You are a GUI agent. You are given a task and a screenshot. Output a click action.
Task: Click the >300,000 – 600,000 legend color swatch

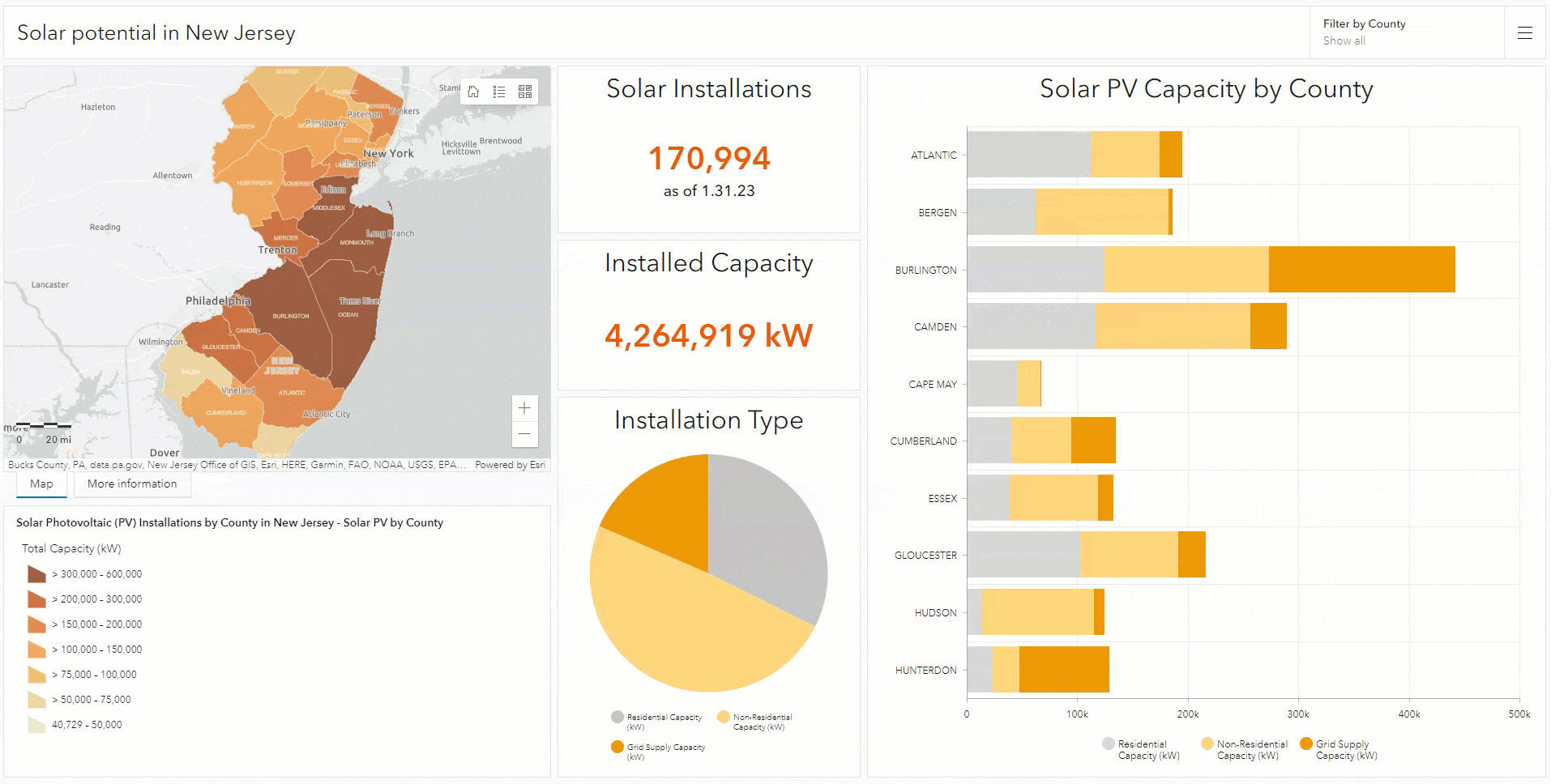click(36, 574)
